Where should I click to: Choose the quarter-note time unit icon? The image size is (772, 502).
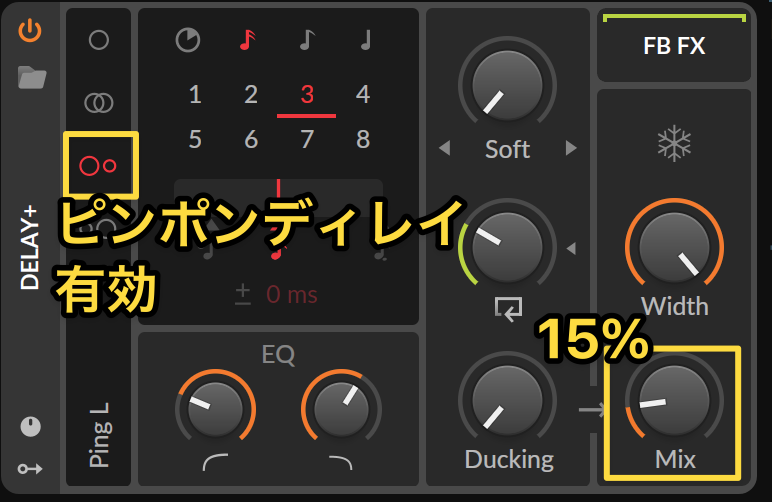pyautogui.click(x=365, y=40)
